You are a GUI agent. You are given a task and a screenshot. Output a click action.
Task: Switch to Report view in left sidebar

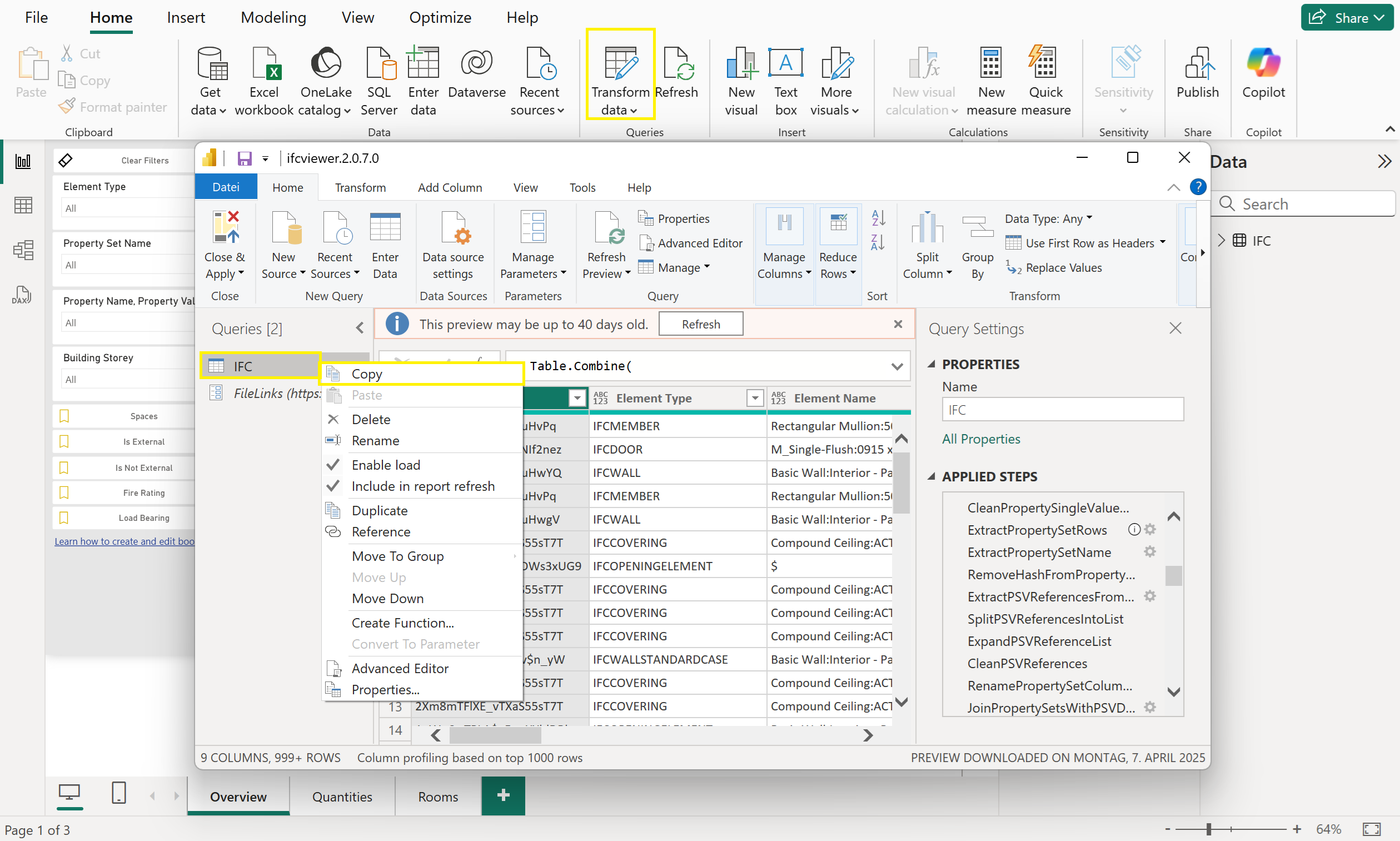click(23, 162)
